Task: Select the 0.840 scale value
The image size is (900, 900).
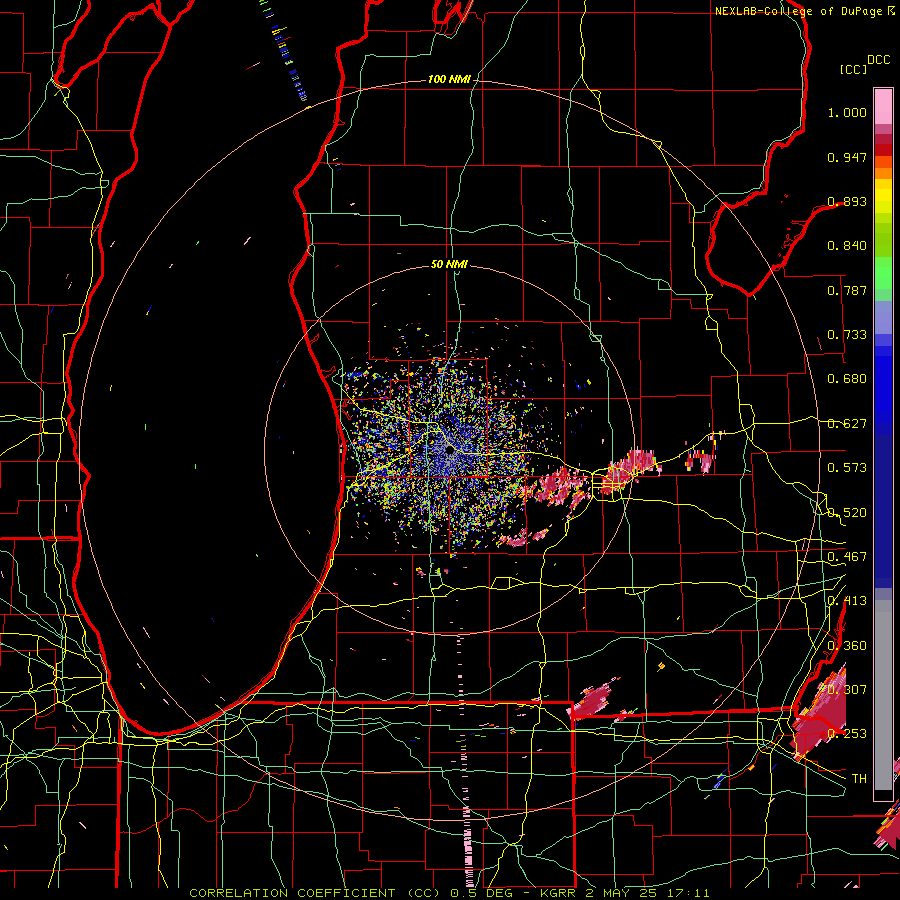Action: click(847, 246)
